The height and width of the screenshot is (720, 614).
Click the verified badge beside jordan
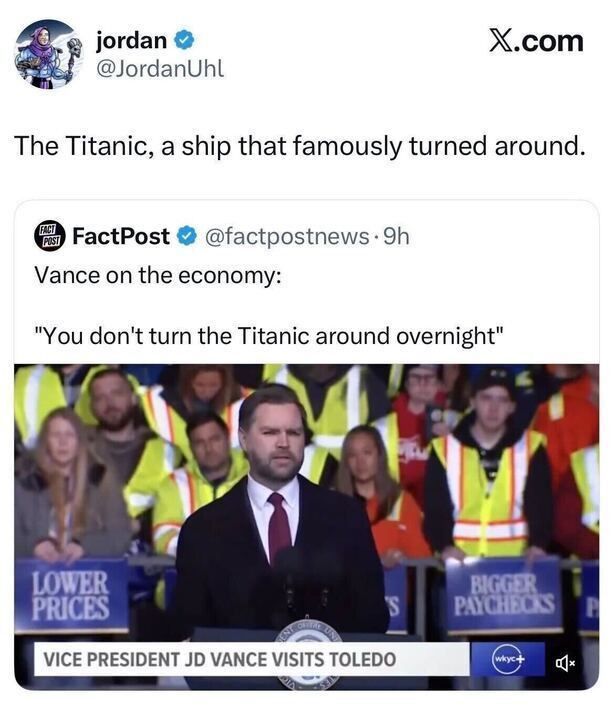tap(184, 42)
